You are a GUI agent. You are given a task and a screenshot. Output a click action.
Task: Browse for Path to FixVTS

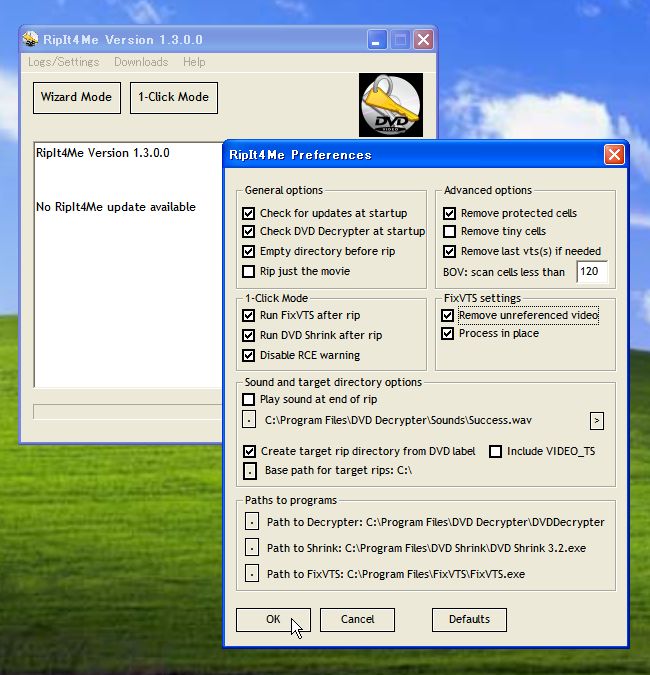pos(252,573)
